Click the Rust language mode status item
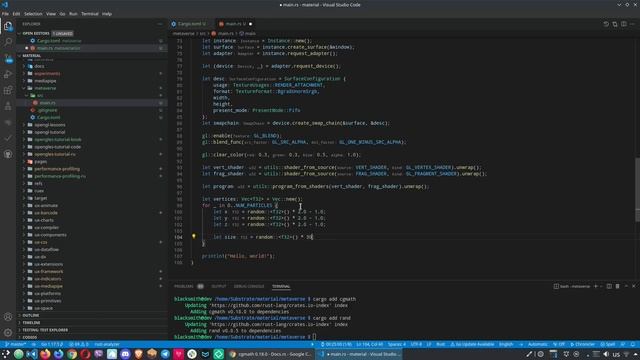This screenshot has height=360, width=640. [x=441, y=344]
